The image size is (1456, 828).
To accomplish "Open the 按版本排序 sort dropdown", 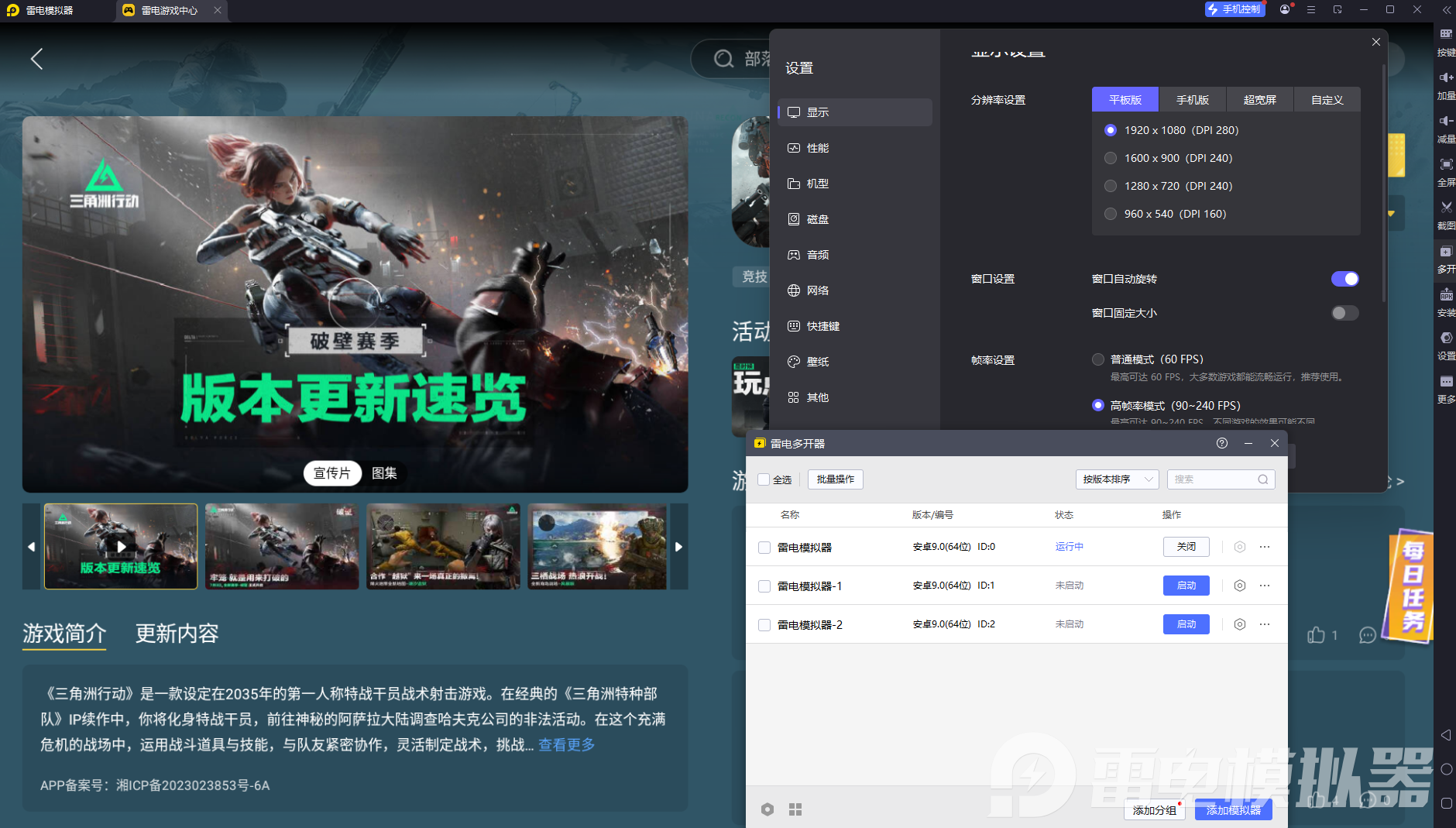I will [1116, 479].
